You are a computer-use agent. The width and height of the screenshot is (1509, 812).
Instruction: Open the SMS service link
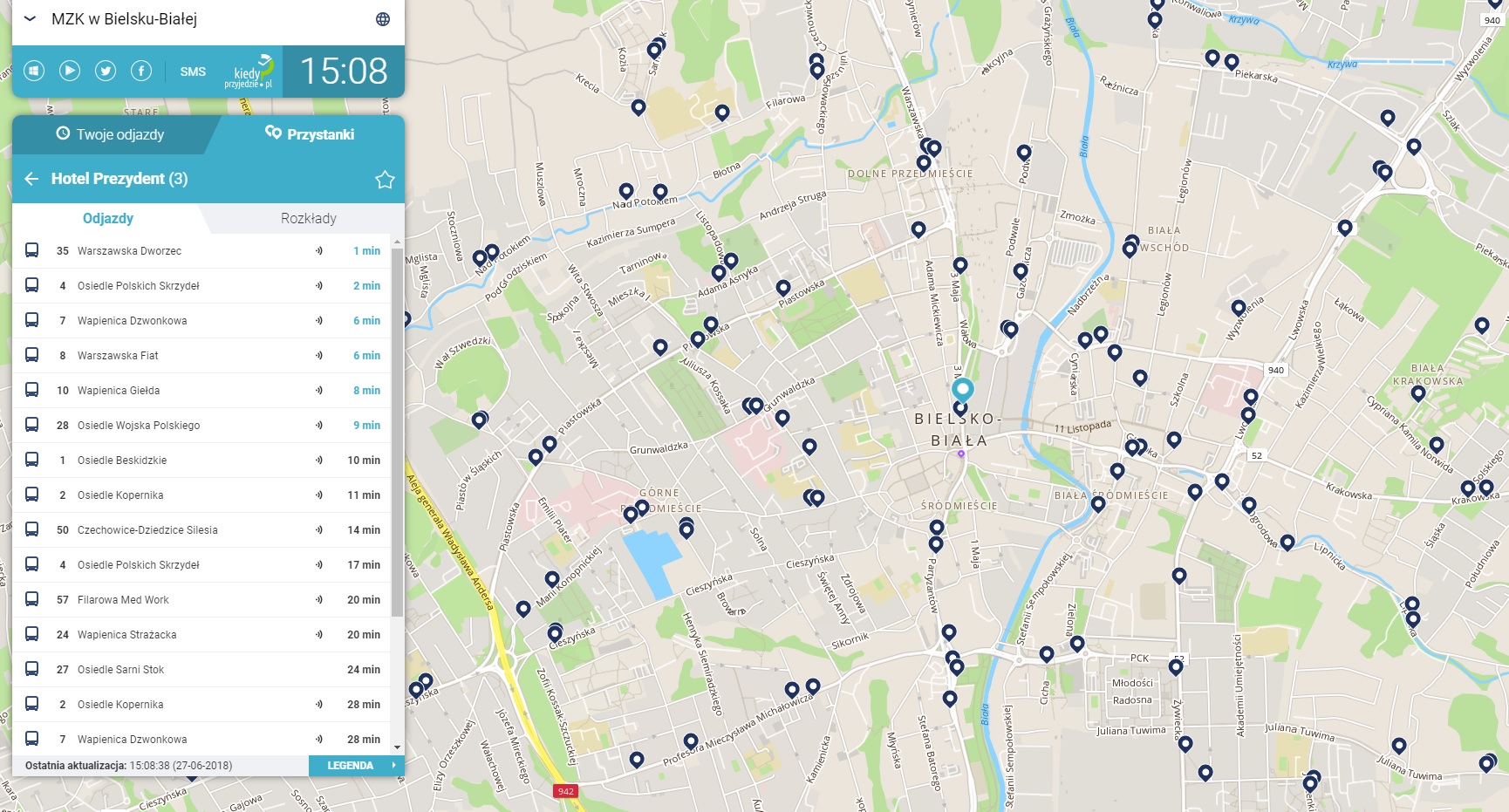193,72
